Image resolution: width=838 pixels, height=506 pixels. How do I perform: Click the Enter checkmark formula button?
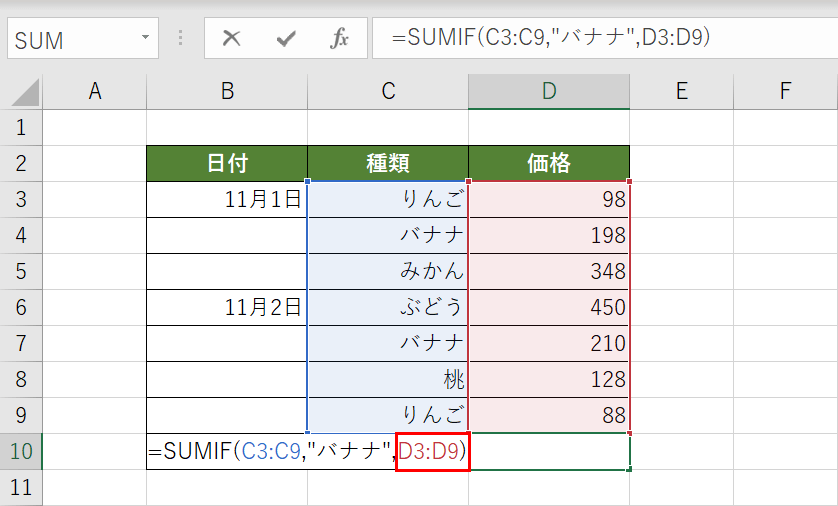287,39
